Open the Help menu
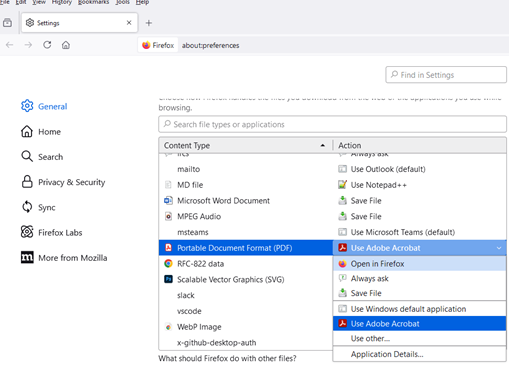 (x=142, y=2)
